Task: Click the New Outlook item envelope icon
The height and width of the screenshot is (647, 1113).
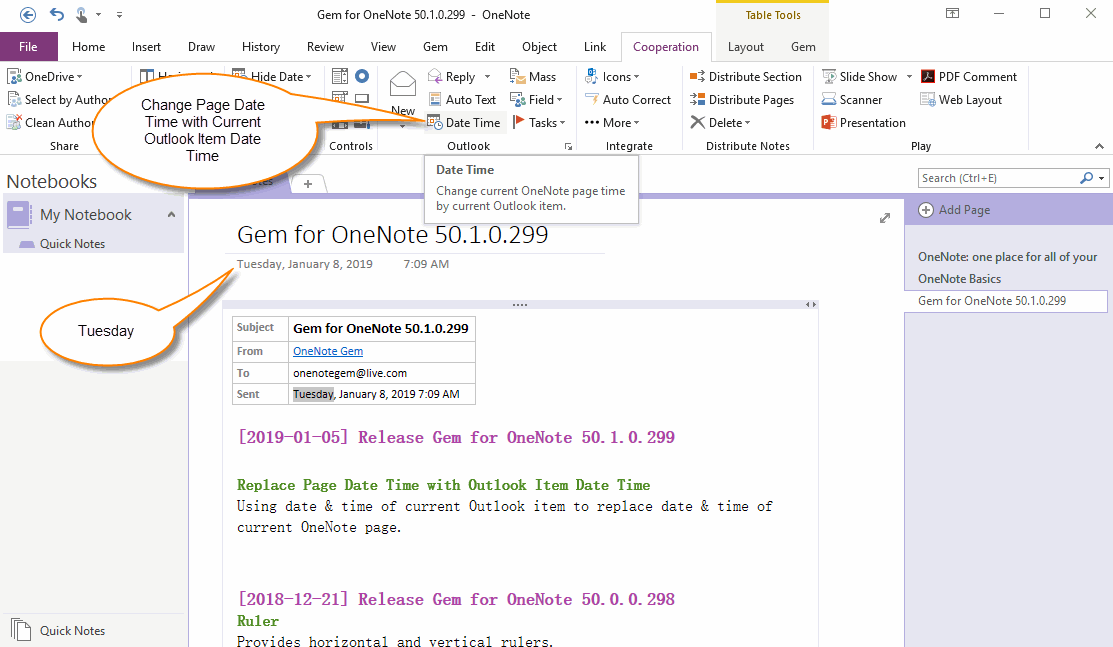Action: (402, 84)
